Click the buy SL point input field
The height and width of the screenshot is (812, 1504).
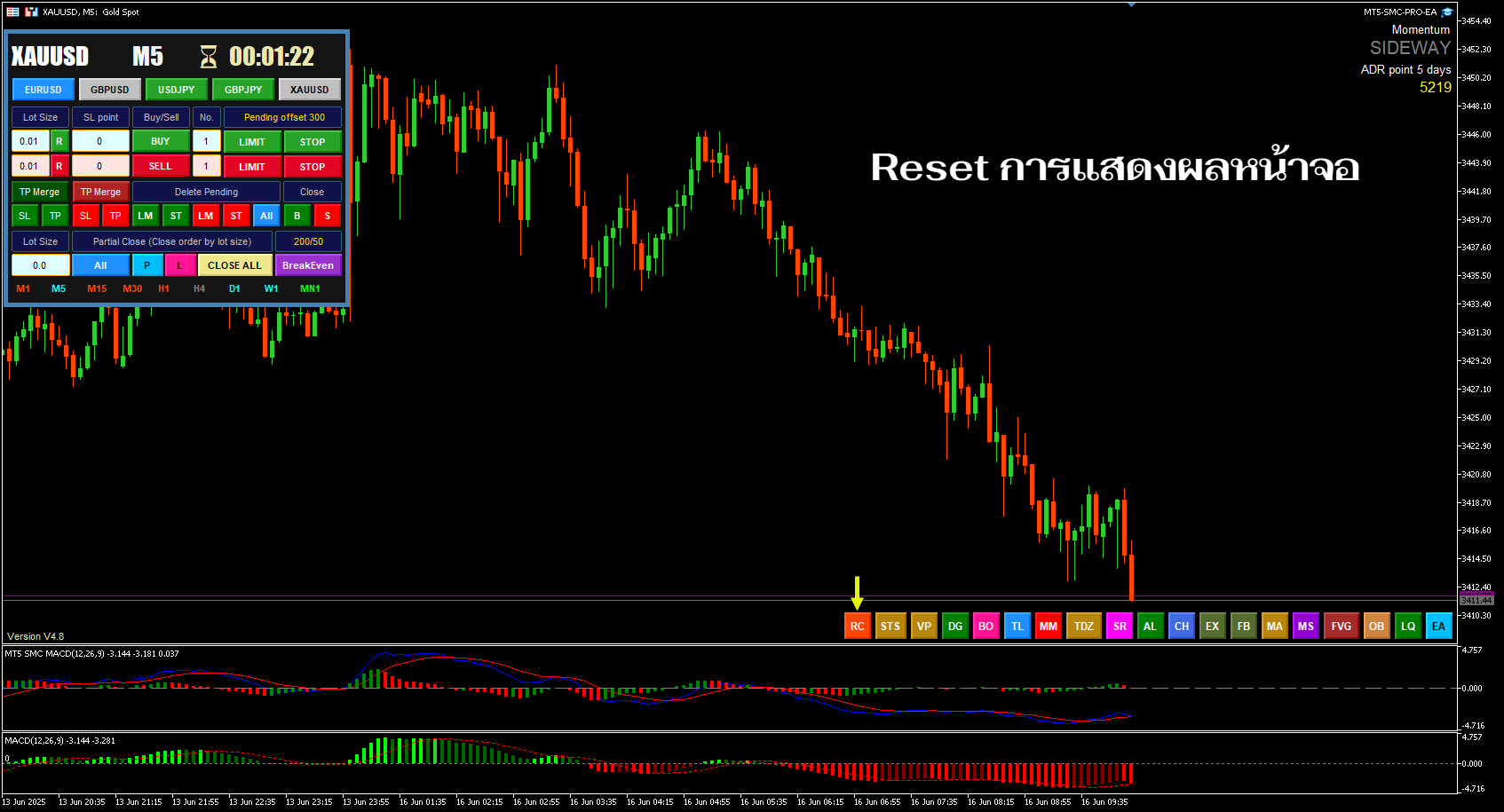click(x=99, y=141)
